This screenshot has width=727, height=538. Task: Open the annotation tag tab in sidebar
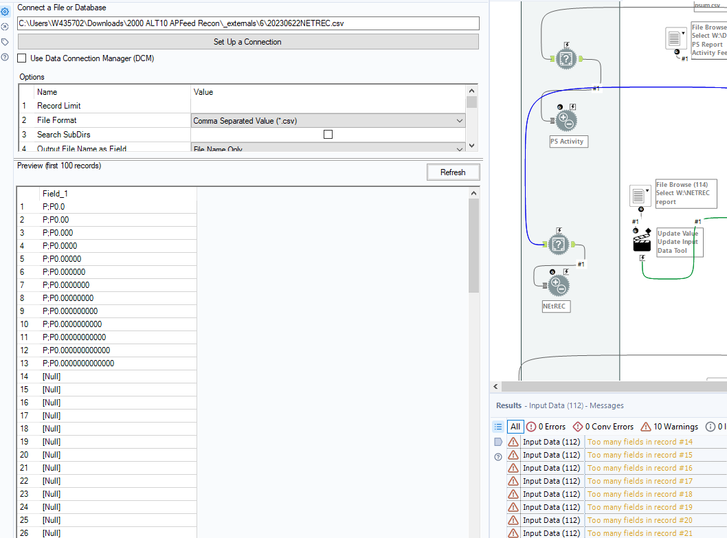coord(5,42)
